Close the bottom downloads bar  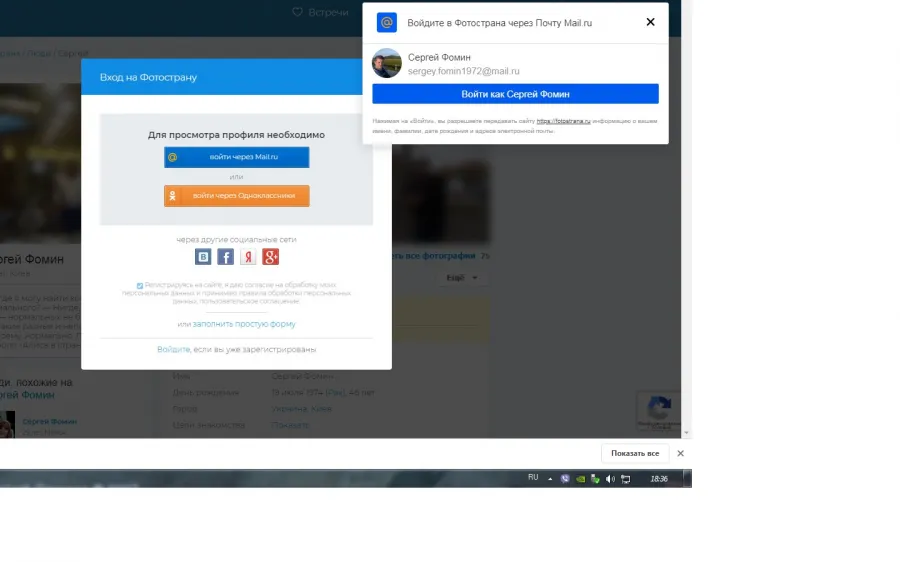pos(680,454)
